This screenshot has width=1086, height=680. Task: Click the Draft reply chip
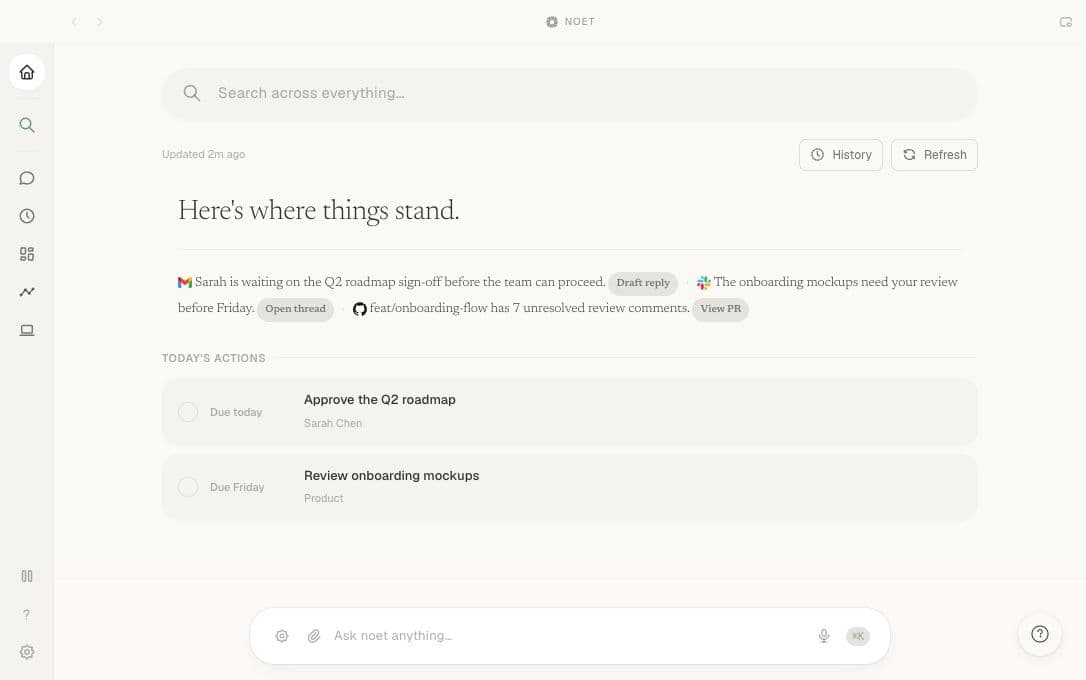(643, 283)
